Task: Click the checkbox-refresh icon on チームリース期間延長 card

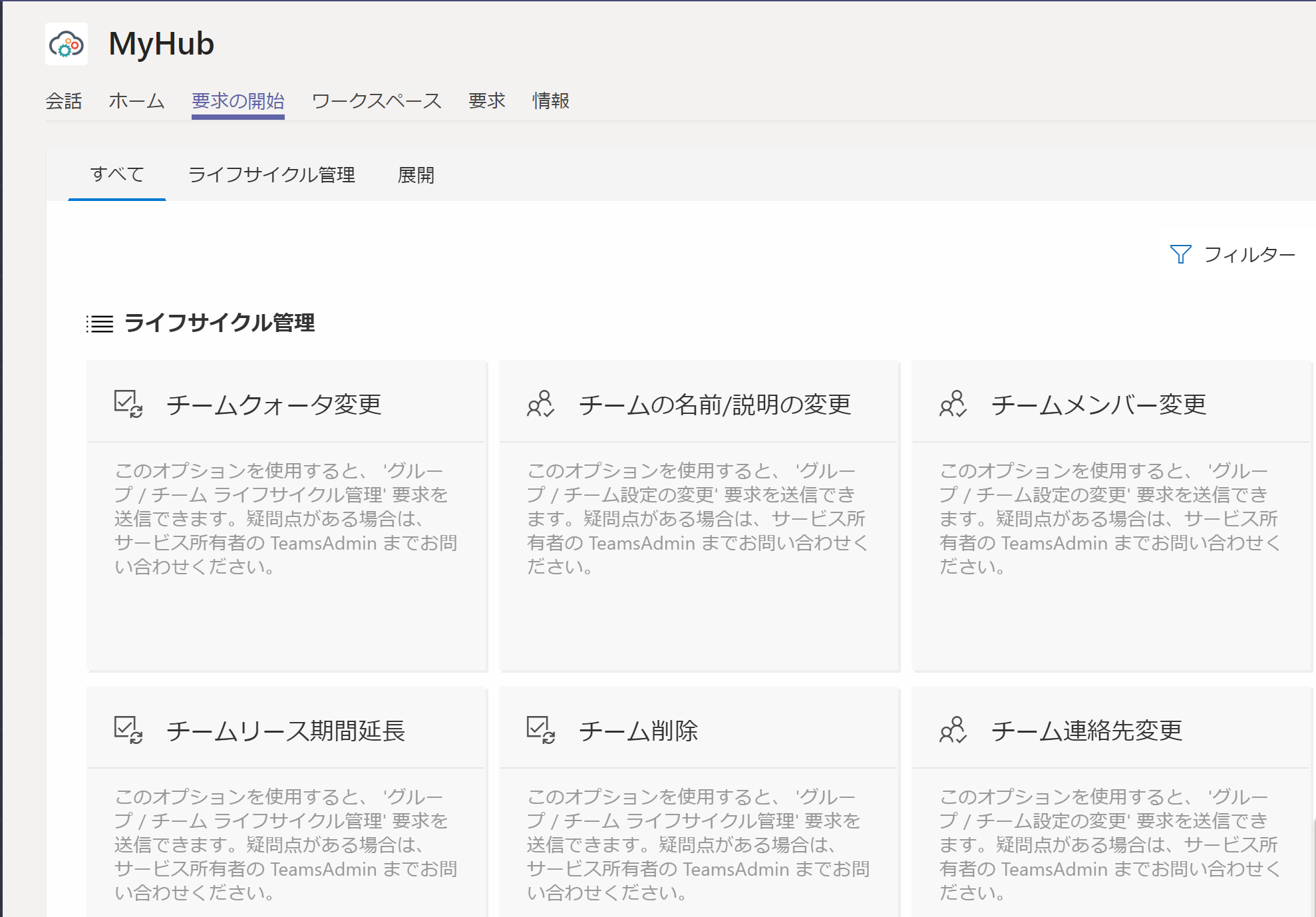Action: [x=128, y=730]
